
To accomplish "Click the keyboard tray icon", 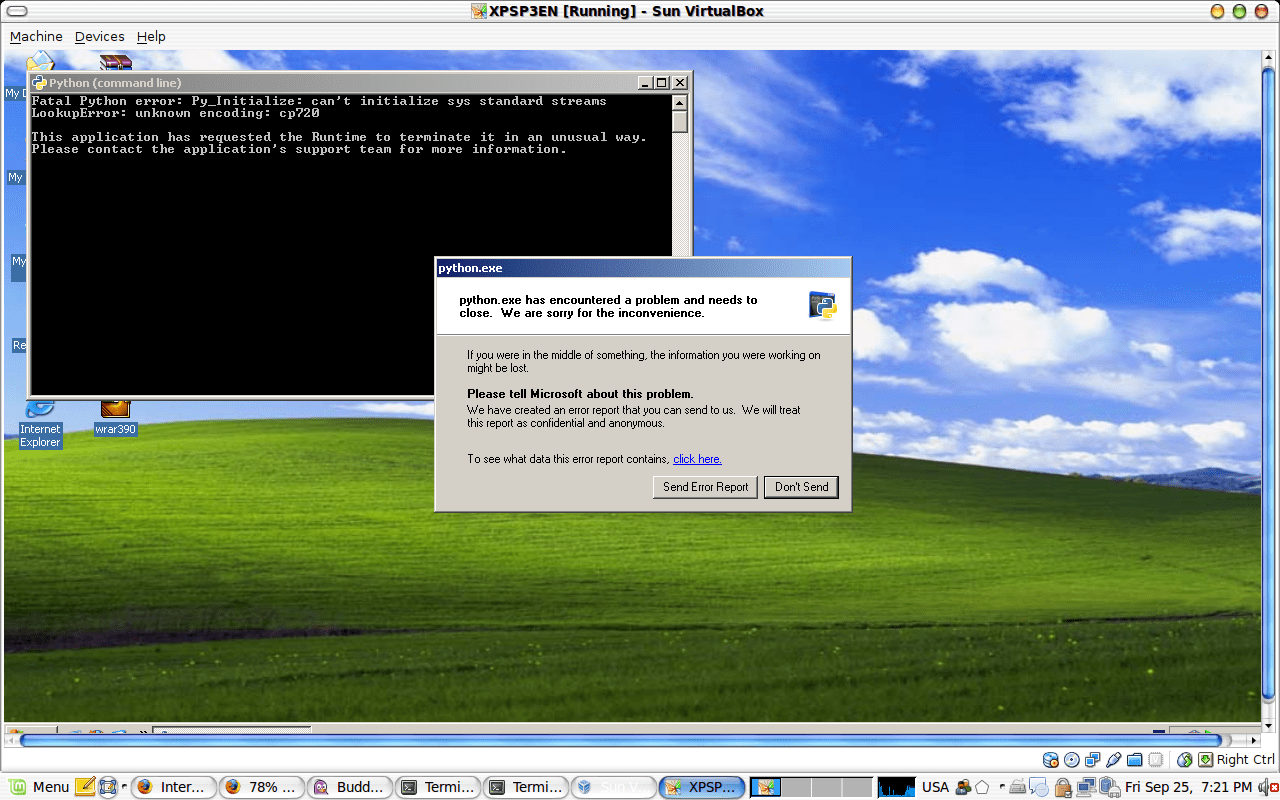I will 1017,788.
